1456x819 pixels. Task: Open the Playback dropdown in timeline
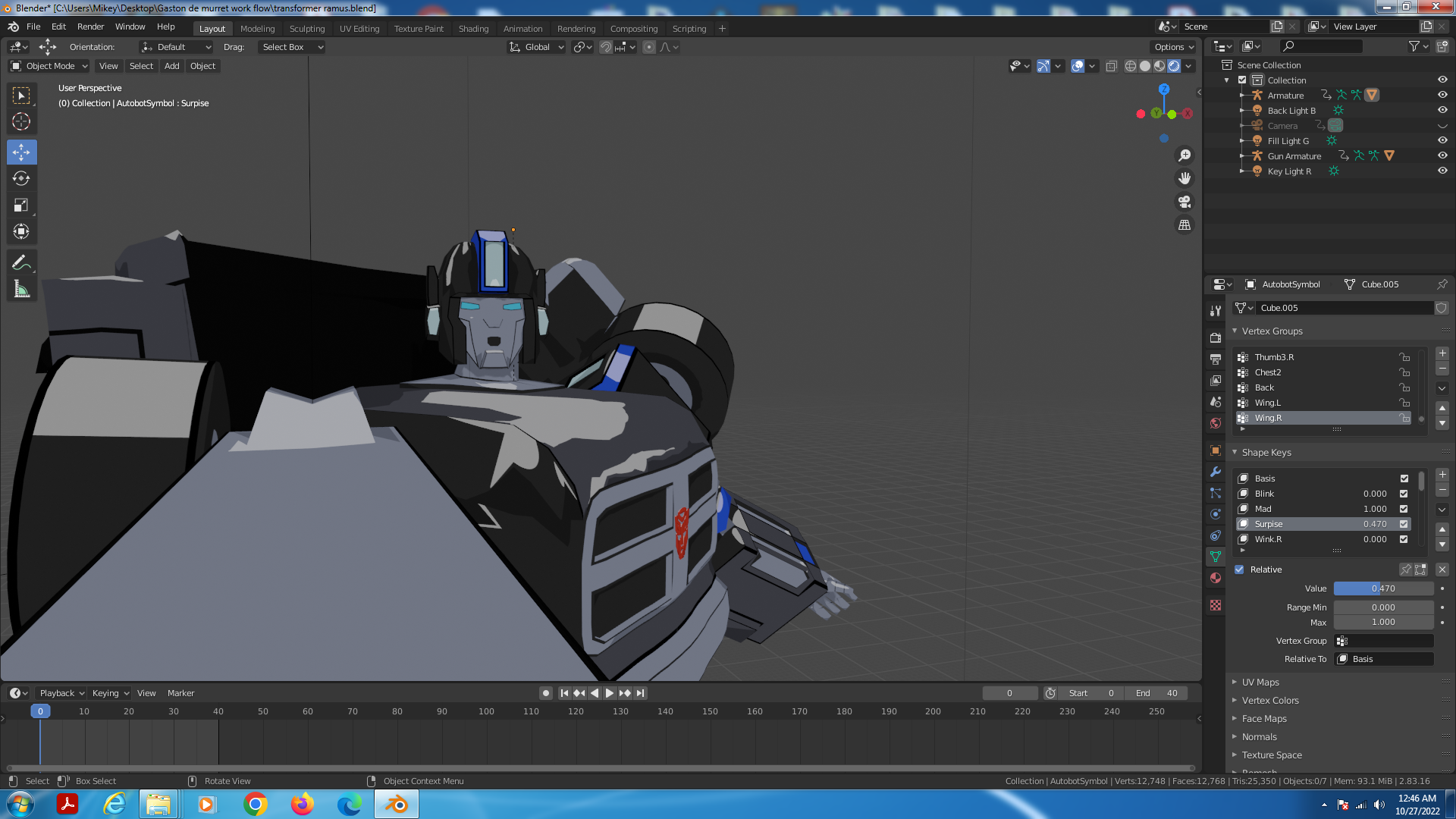pos(61,693)
